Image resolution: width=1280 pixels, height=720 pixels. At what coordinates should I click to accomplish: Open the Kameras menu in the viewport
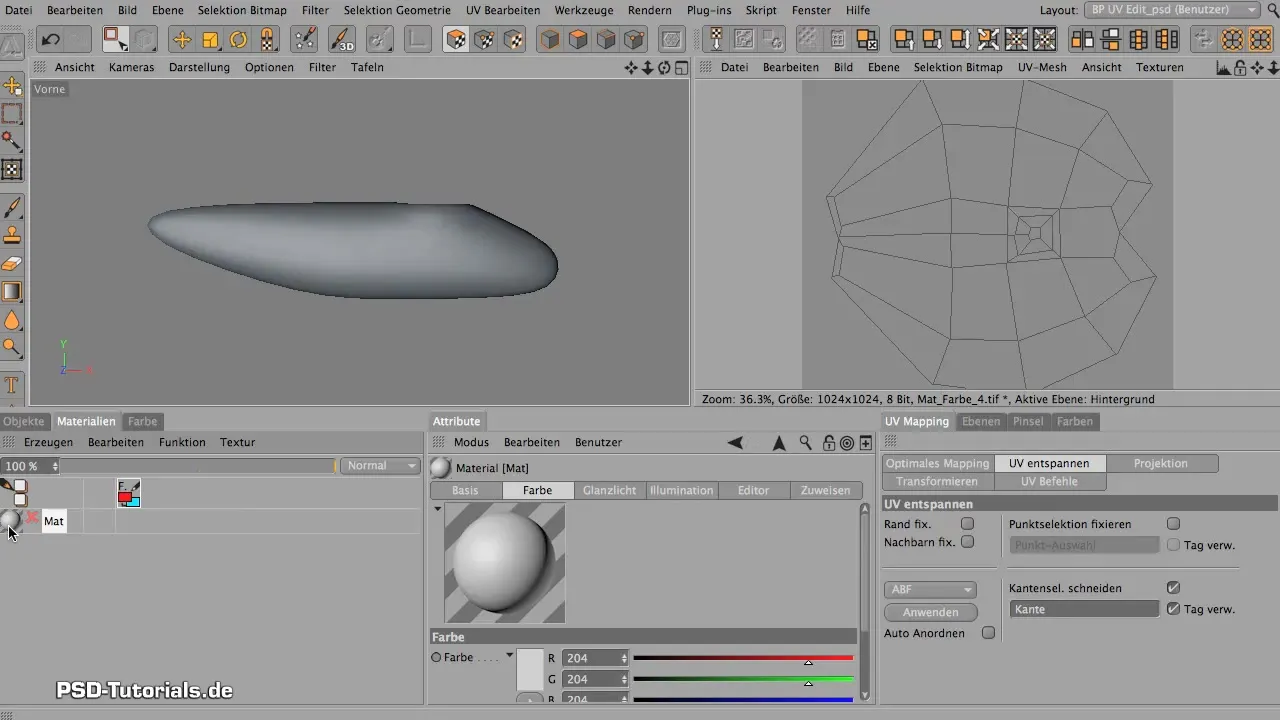tap(131, 67)
